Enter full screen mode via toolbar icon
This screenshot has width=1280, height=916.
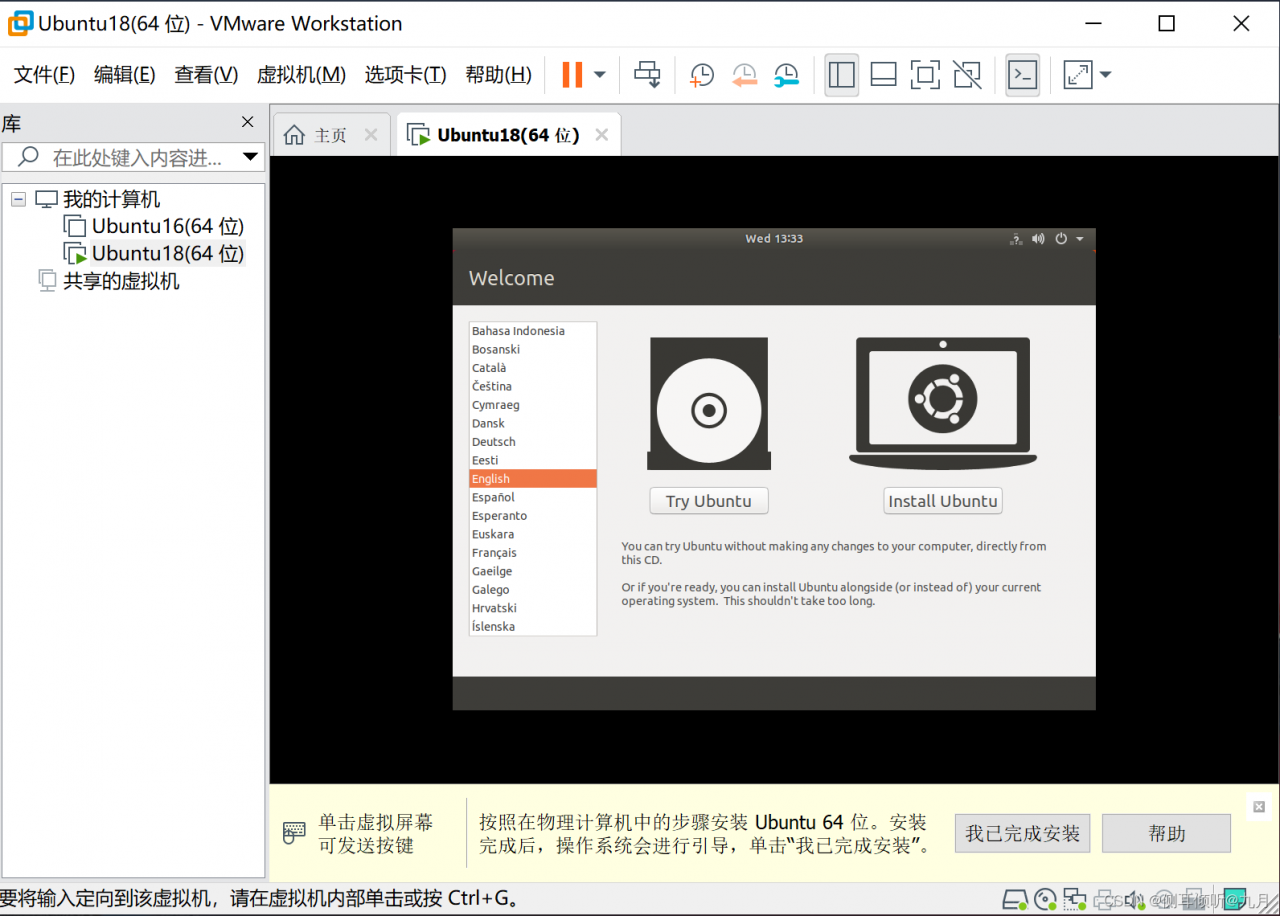coord(925,75)
